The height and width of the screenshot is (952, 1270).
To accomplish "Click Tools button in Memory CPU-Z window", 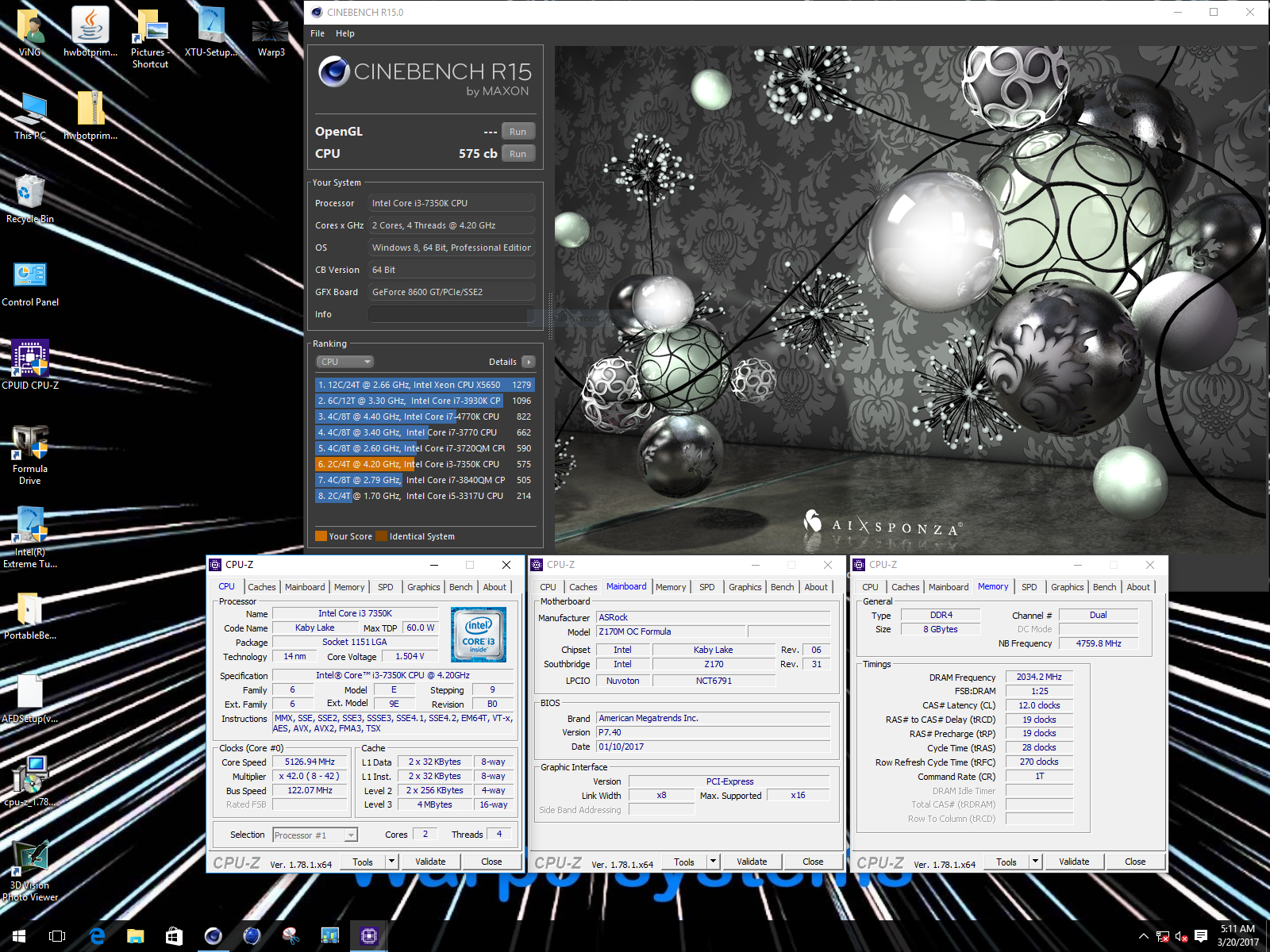I will point(1006,862).
